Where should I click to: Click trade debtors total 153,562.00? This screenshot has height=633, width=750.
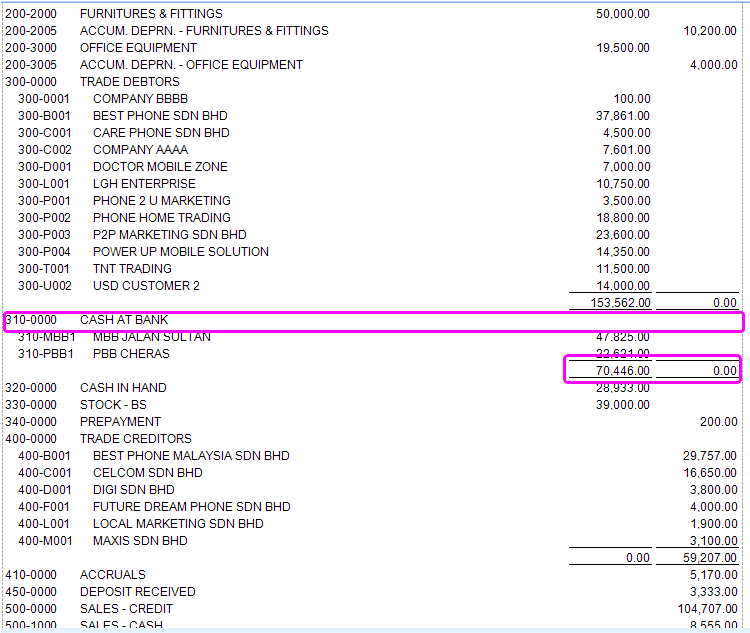[x=620, y=303]
